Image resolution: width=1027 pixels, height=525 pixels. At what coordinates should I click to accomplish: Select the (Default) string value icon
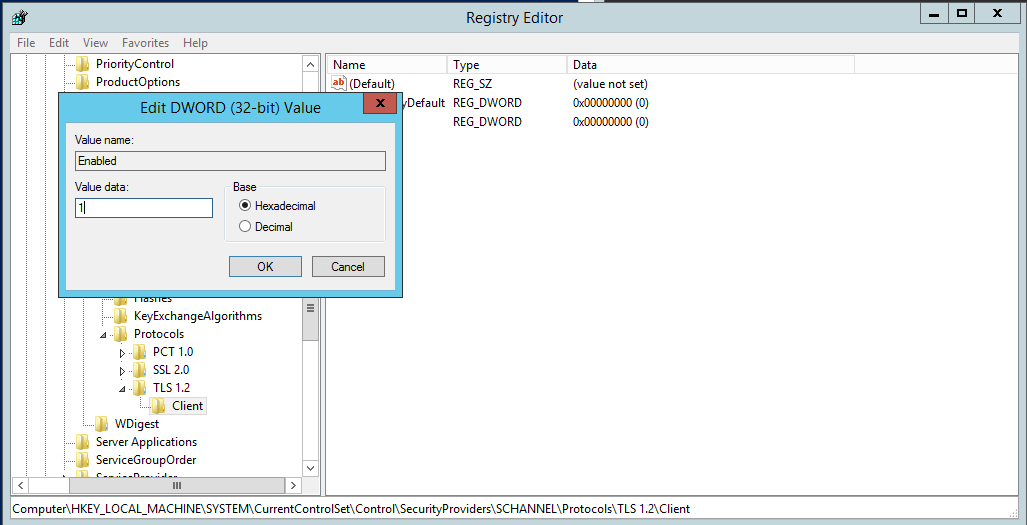338,83
